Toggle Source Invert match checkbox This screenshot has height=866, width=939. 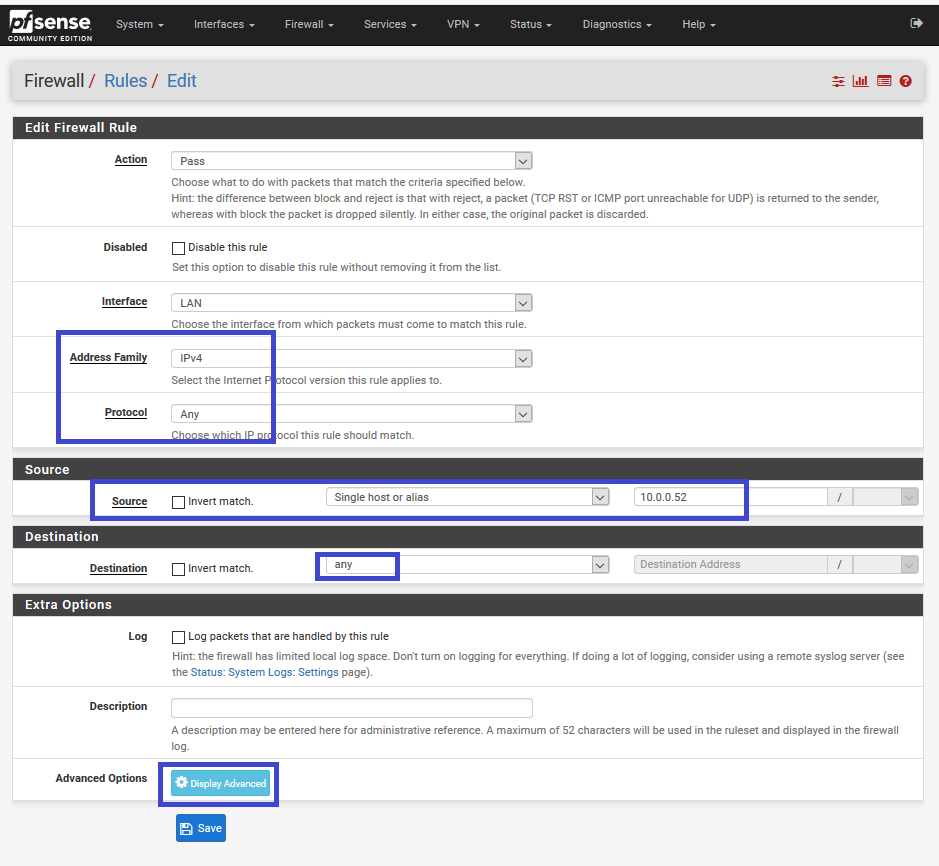178,502
